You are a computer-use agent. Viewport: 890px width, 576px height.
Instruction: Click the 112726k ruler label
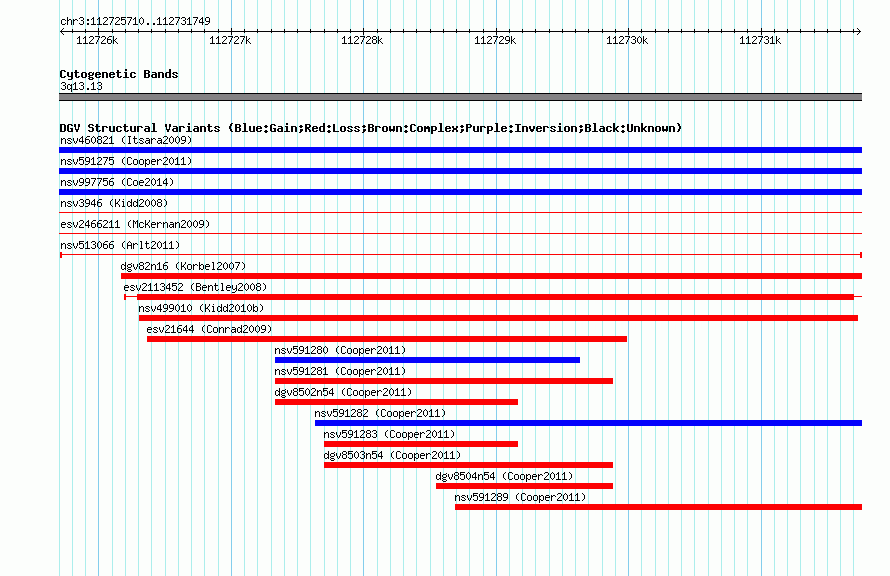click(x=97, y=41)
